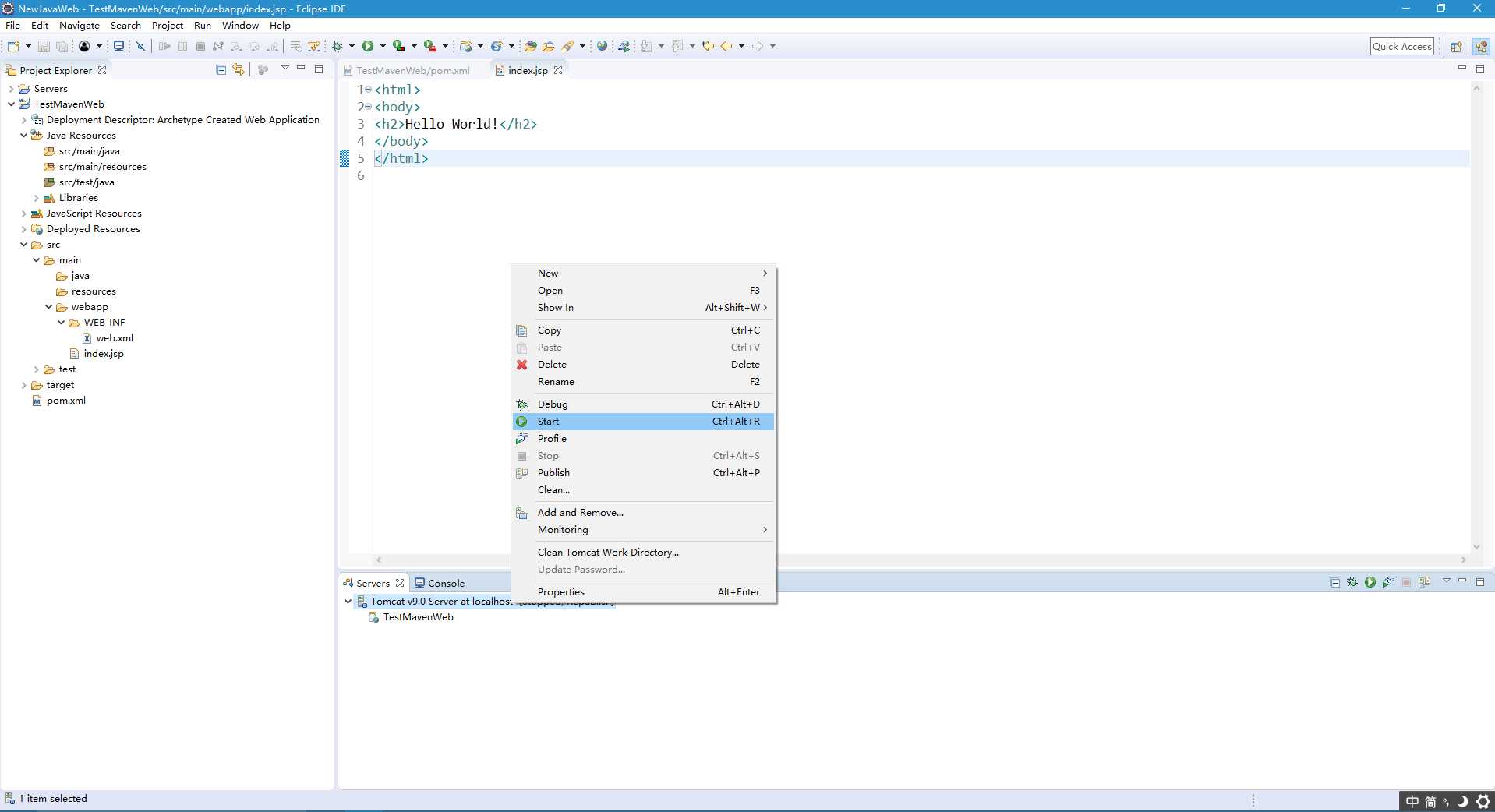Collapse the webapp folder in Project Explorer
This screenshot has width=1495, height=812.
click(x=48, y=307)
